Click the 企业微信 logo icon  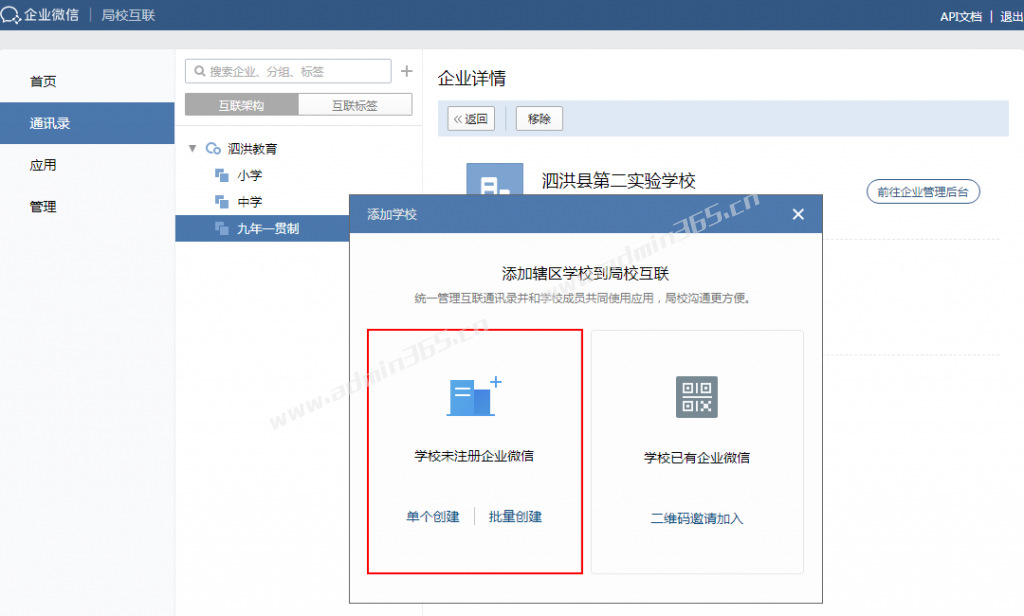tap(10, 15)
